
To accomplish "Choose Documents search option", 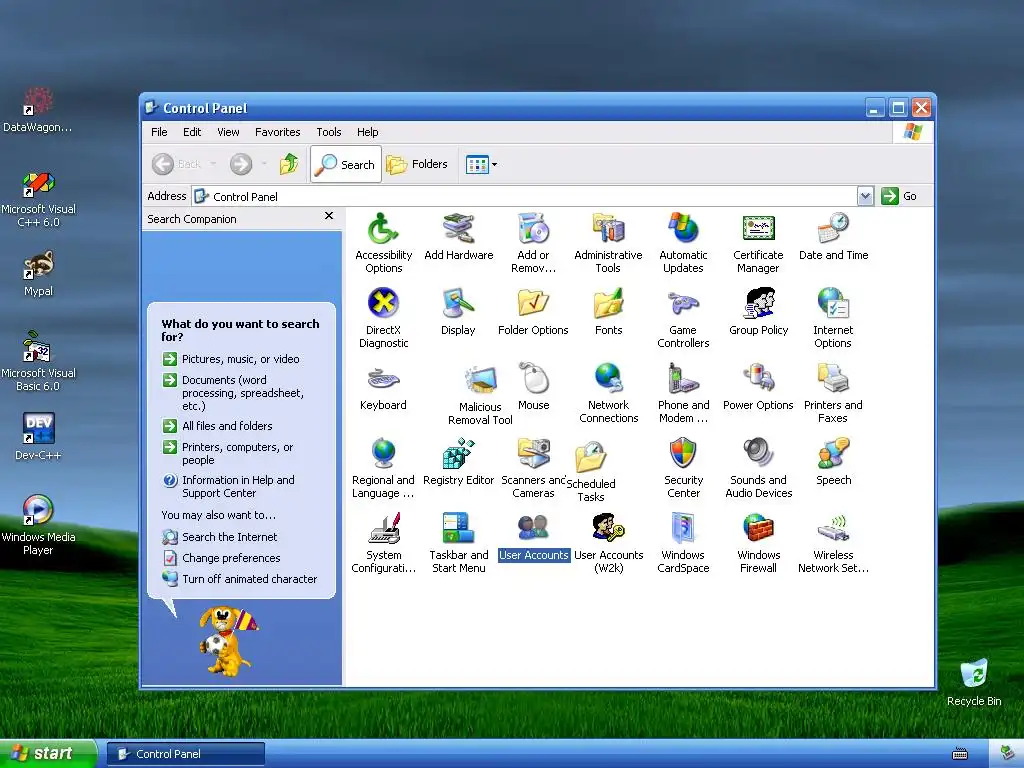I will click(x=234, y=392).
